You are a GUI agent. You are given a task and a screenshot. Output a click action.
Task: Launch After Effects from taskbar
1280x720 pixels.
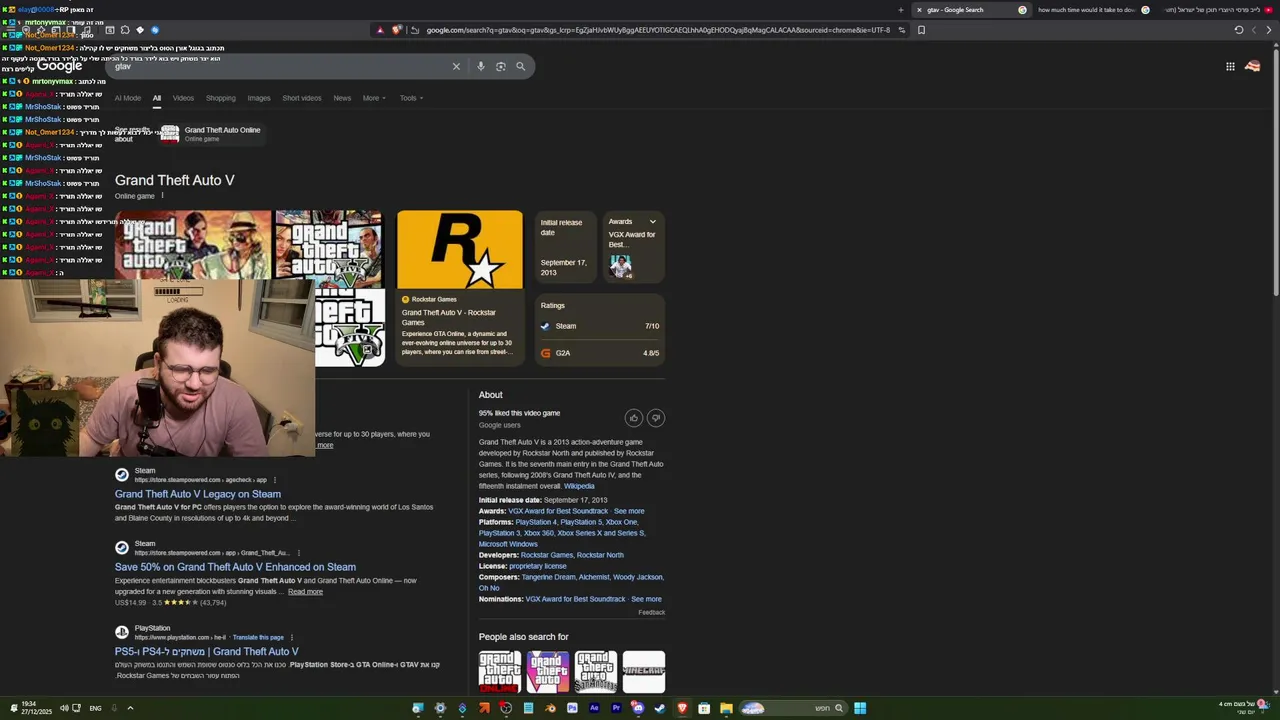pos(594,708)
